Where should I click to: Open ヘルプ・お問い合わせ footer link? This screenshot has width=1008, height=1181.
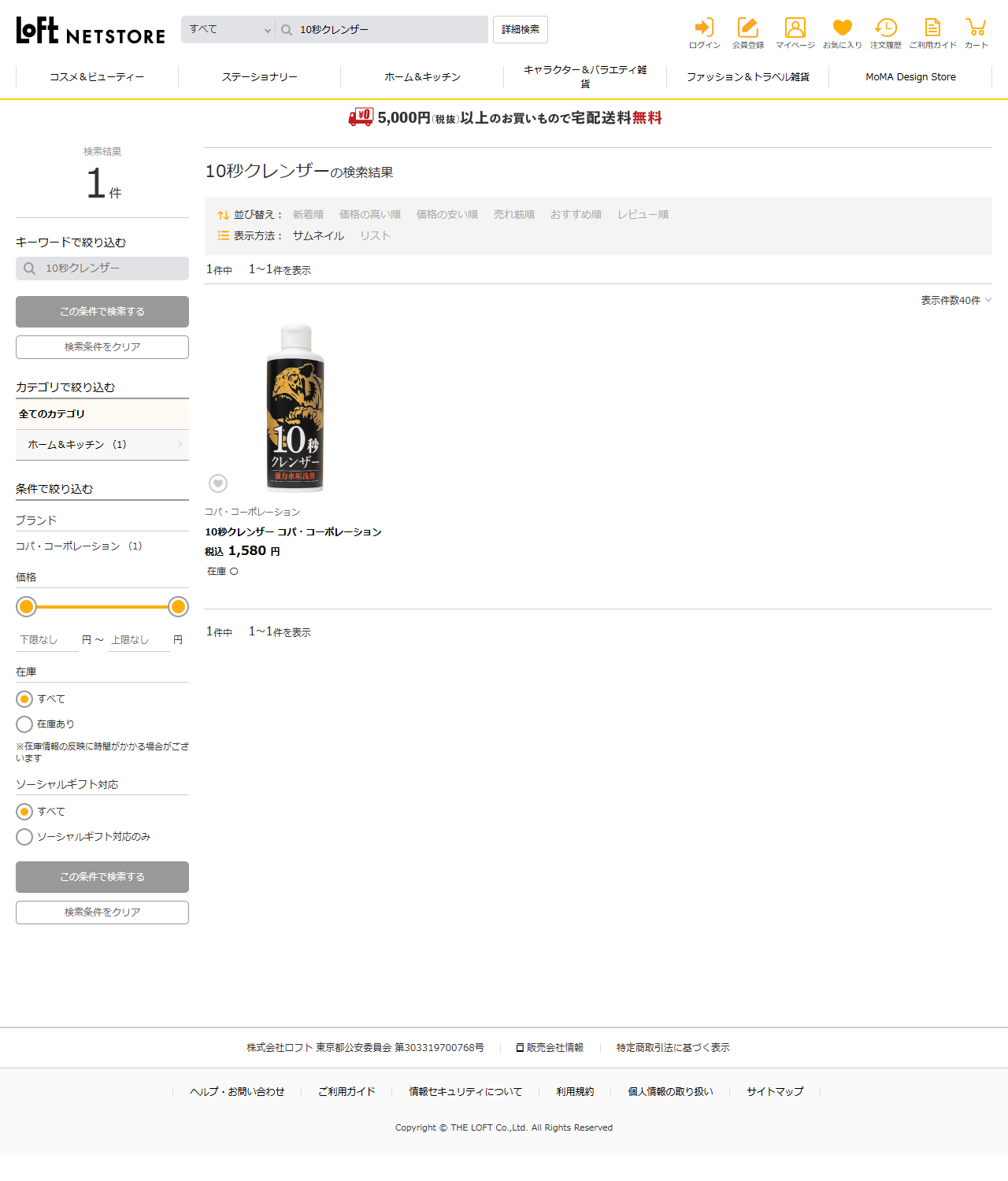click(237, 1092)
